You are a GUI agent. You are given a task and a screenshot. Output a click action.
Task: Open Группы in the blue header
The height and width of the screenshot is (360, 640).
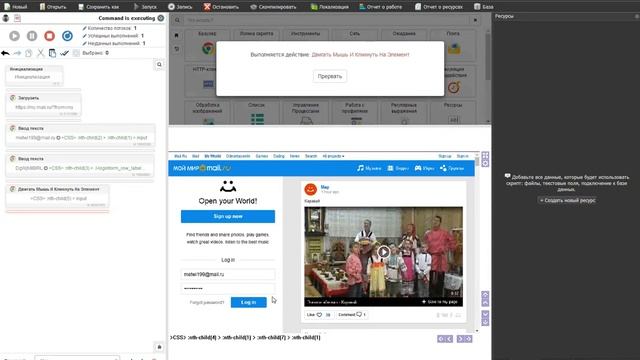pos(452,168)
